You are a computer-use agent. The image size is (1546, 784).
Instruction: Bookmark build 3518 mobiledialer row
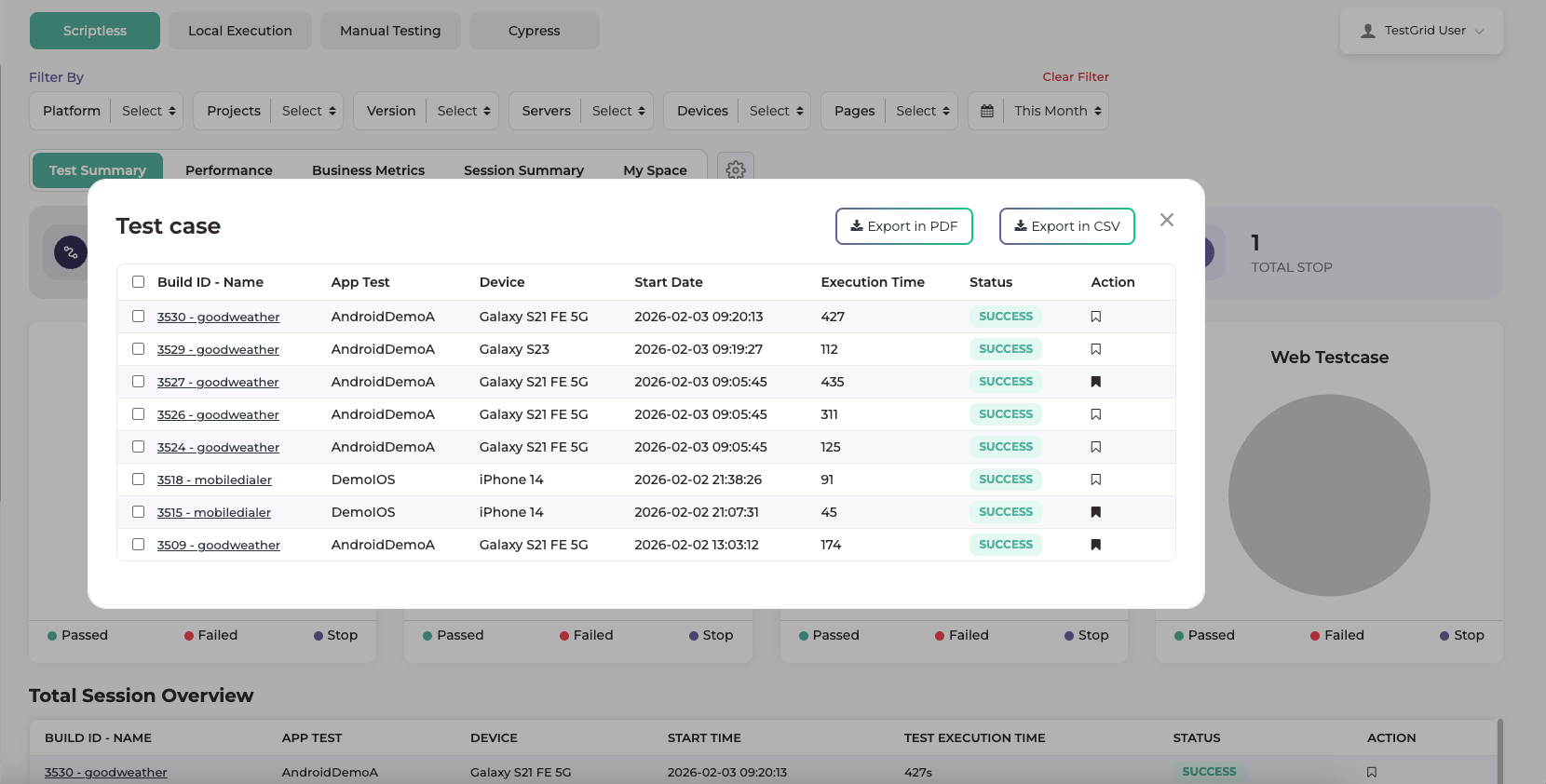click(x=1095, y=480)
